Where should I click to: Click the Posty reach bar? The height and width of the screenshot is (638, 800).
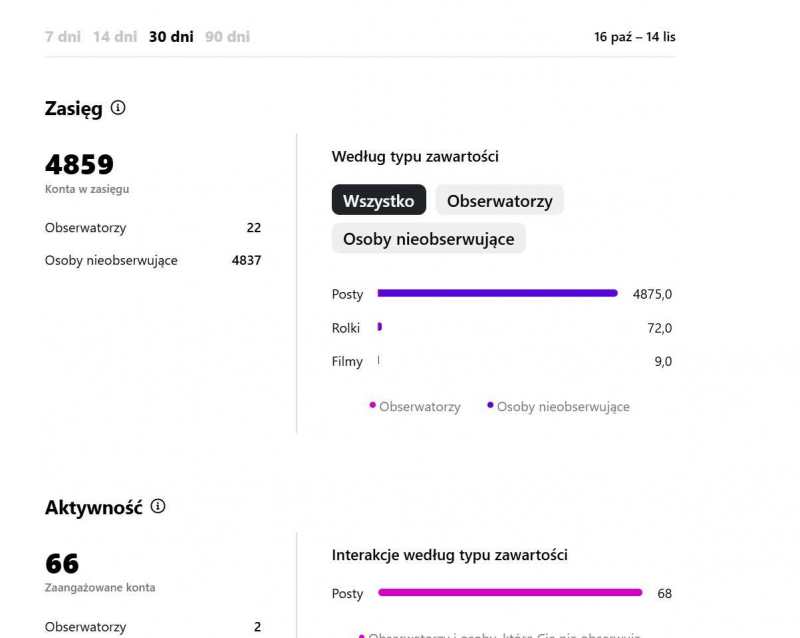point(497,293)
